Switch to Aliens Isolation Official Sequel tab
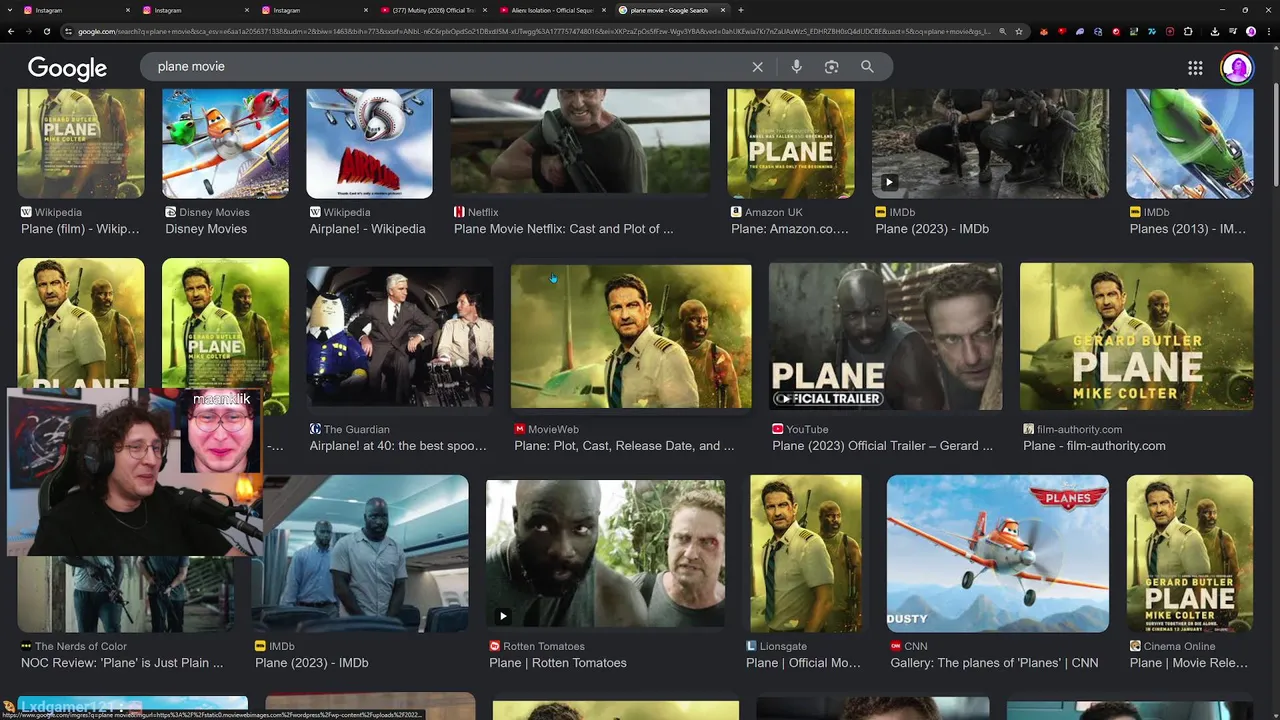 pos(553,10)
